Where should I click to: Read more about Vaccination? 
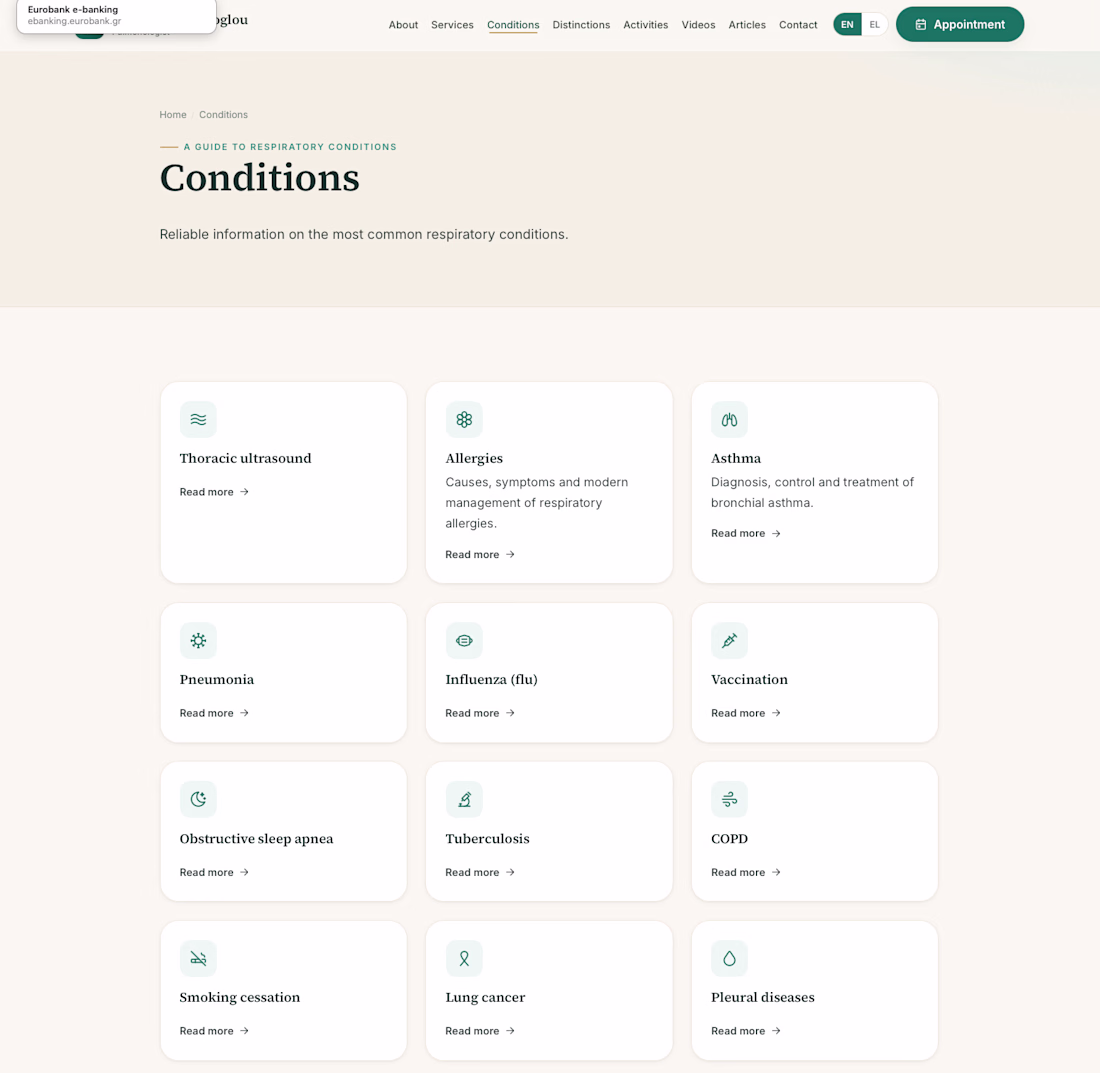point(745,713)
